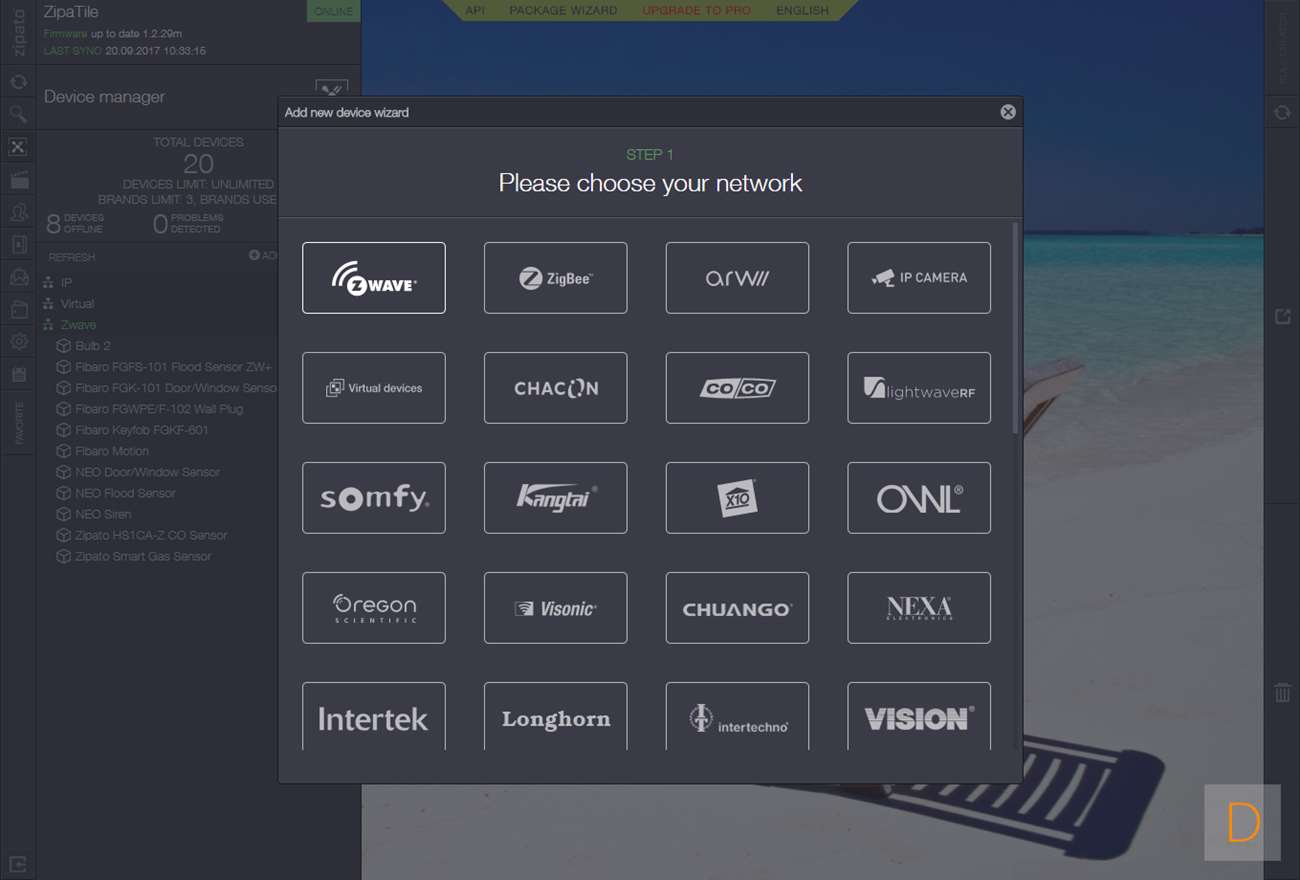Screen dimensions: 1300x880
Task: Select the Fibaro Motion device
Action: coord(103,451)
